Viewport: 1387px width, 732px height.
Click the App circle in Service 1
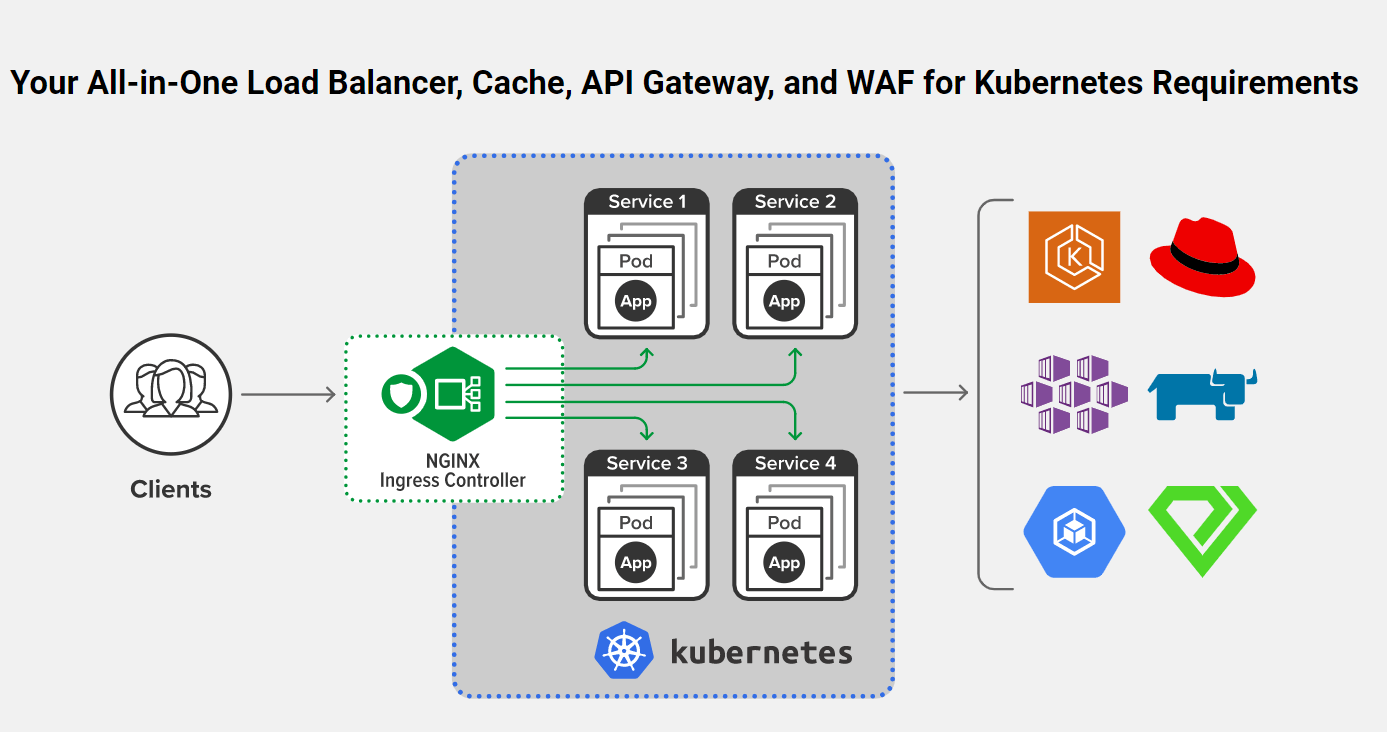(x=636, y=301)
